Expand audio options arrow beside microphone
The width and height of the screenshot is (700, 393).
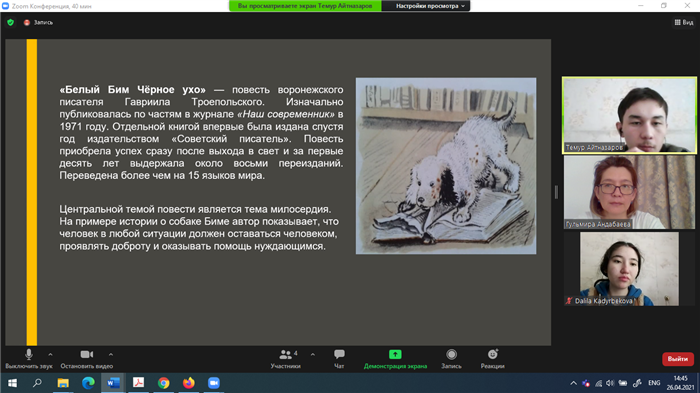[50, 355]
